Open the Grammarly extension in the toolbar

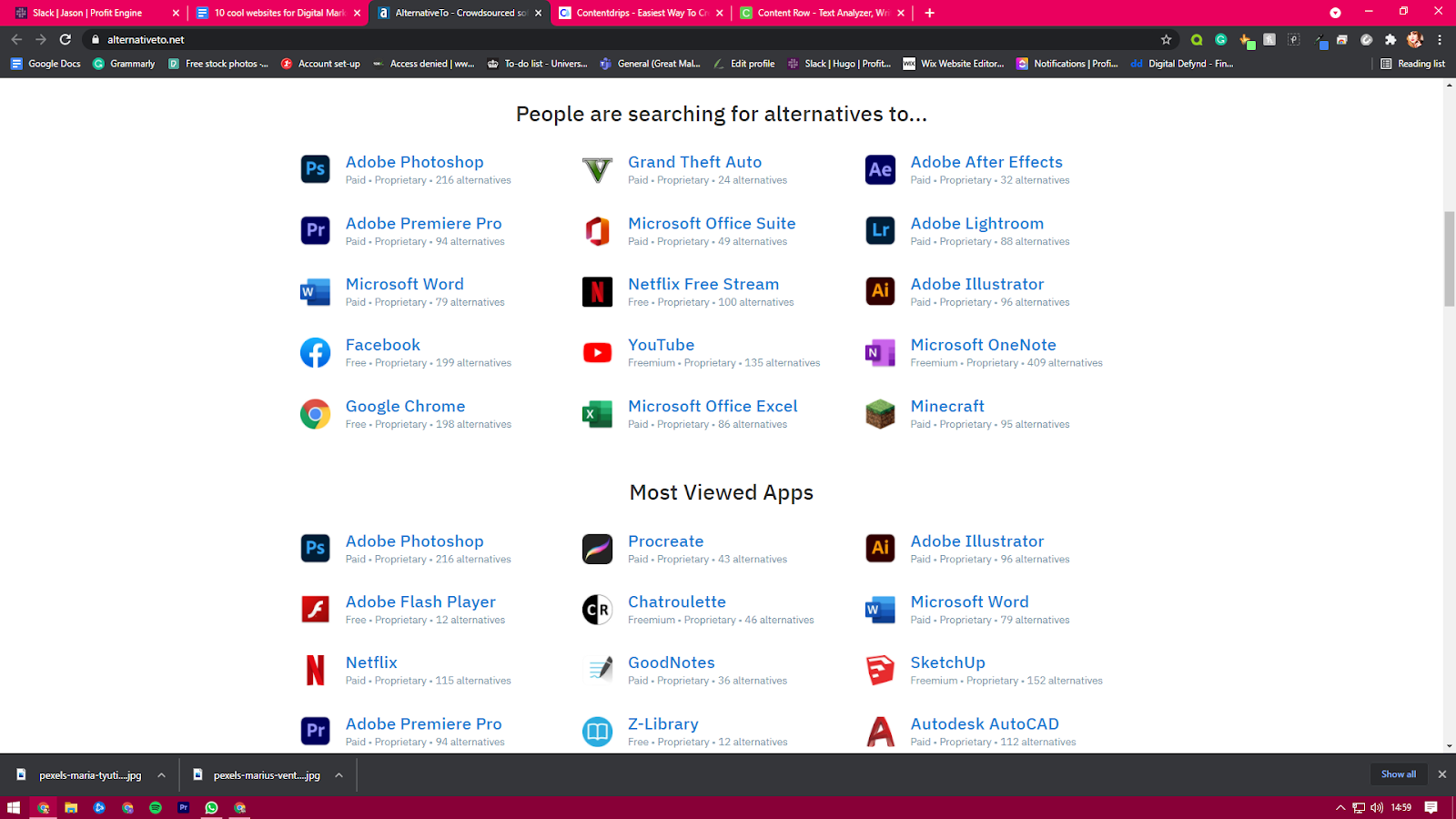(1221, 39)
